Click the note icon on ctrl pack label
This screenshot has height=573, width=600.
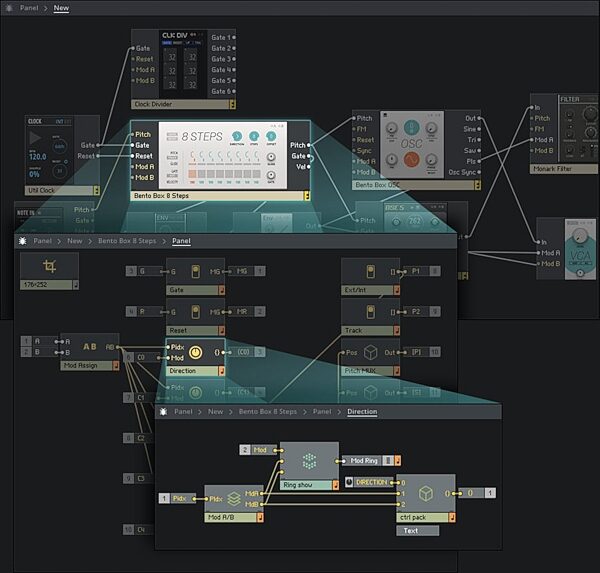[x=452, y=517]
